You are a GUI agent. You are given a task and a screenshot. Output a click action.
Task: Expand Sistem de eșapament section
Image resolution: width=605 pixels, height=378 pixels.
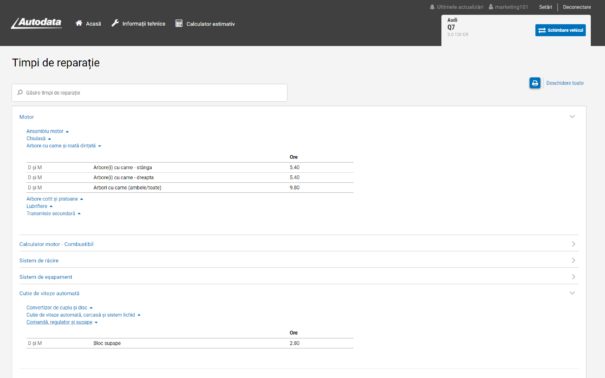point(299,277)
